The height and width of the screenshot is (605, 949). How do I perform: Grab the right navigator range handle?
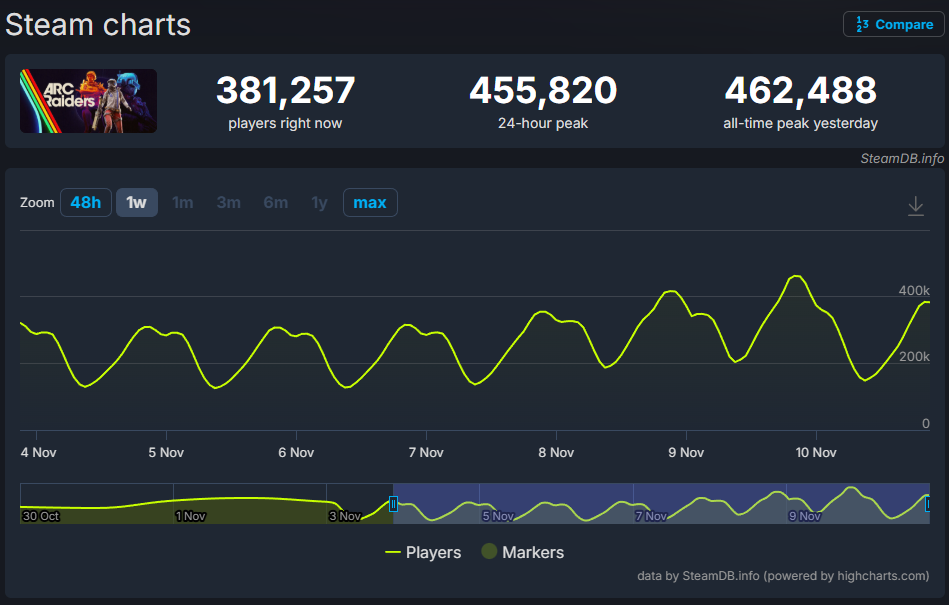[x=928, y=504]
